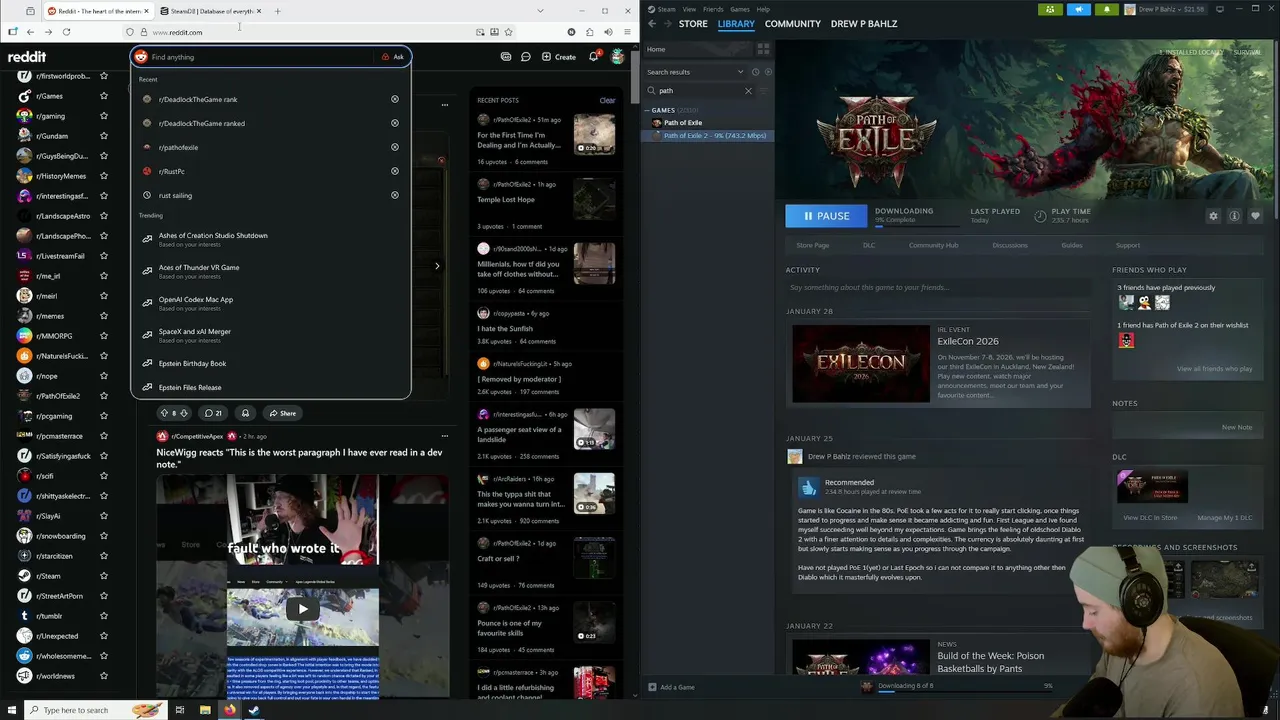Share the Reddit post

[x=281, y=413]
